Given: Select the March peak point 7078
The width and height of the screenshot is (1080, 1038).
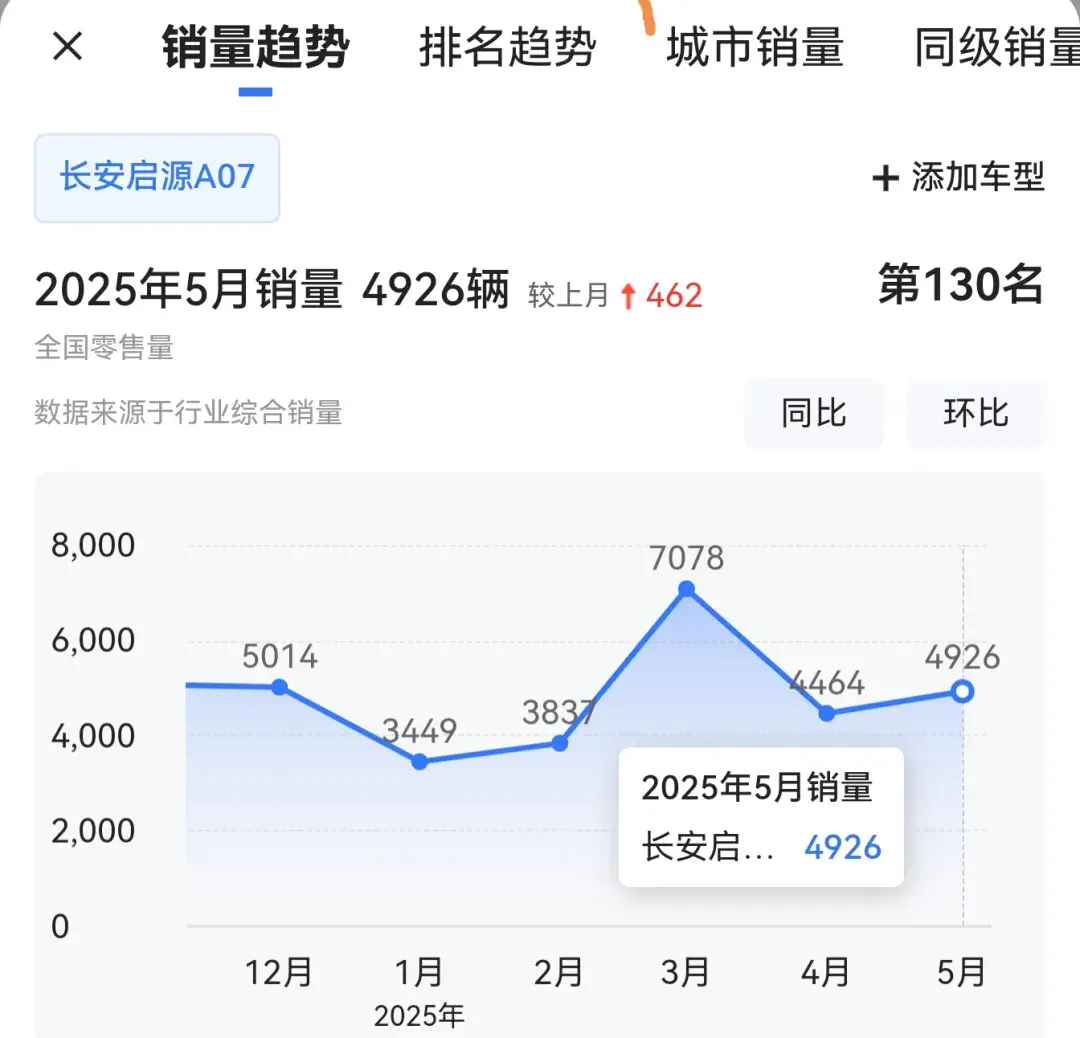Looking at the screenshot, I should (687, 589).
